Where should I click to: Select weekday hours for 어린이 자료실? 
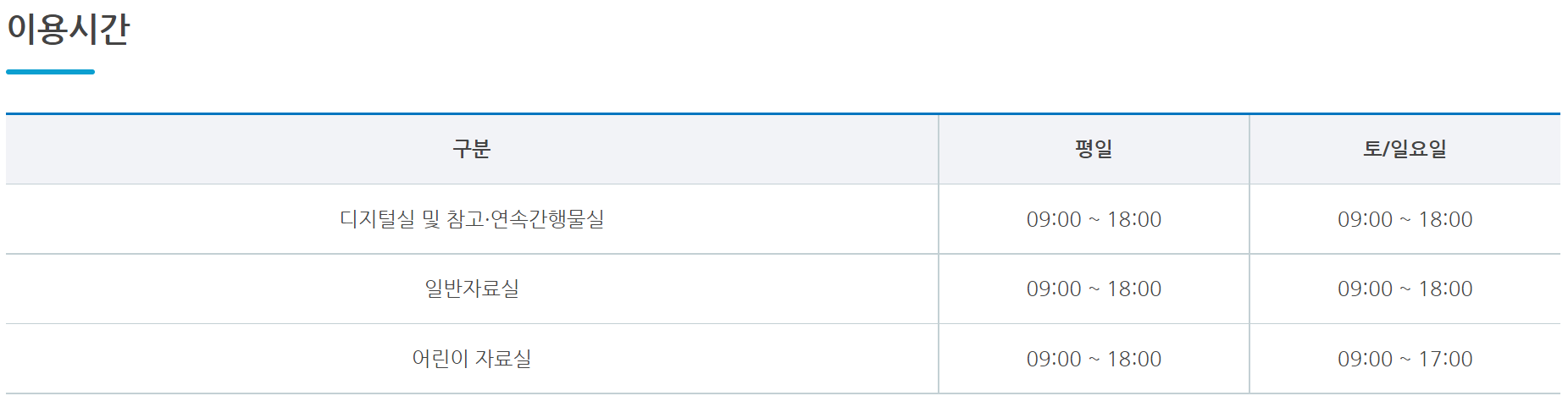coord(1094,359)
